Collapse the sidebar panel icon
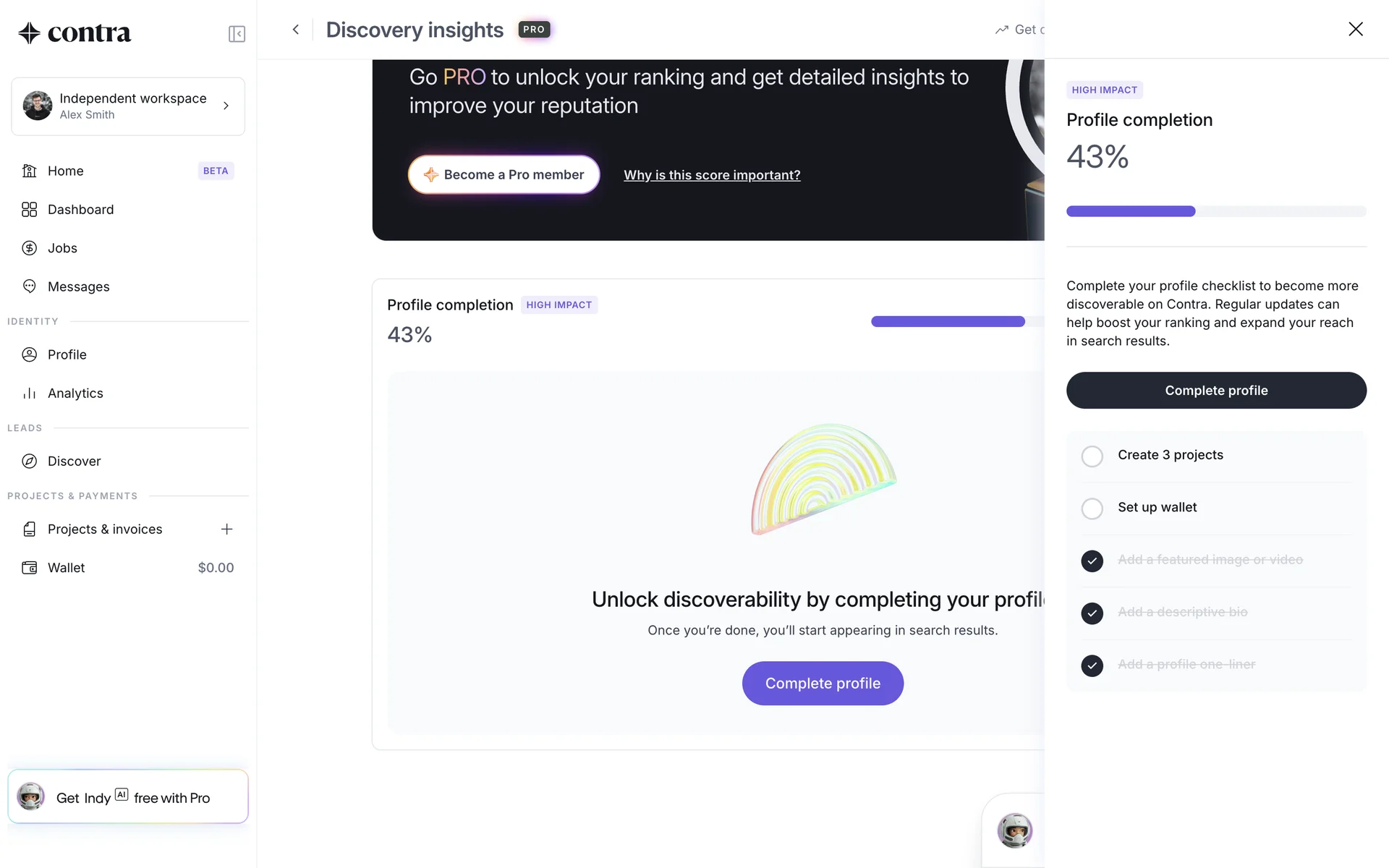This screenshot has height=868, width=1389. (x=237, y=34)
